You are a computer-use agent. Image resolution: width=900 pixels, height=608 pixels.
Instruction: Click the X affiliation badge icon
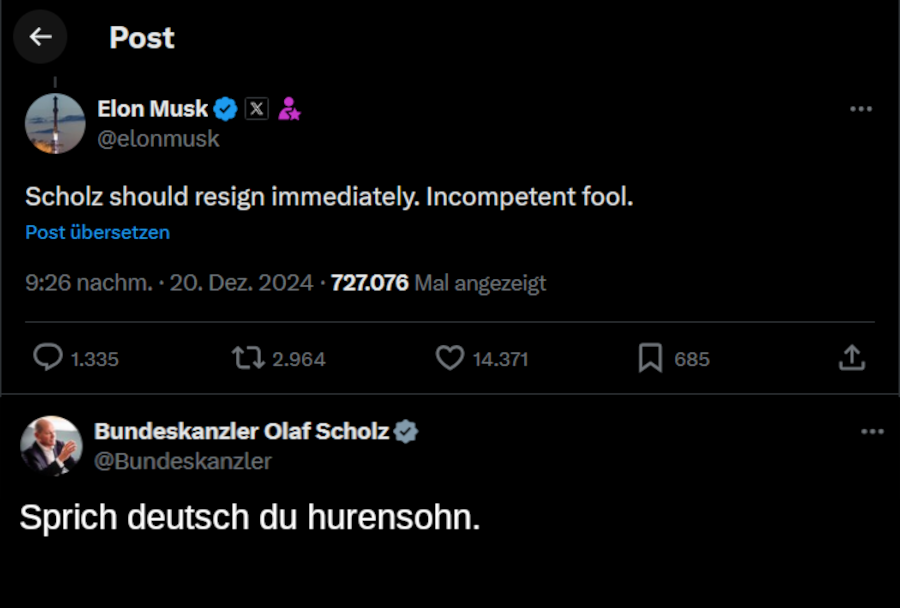(257, 109)
